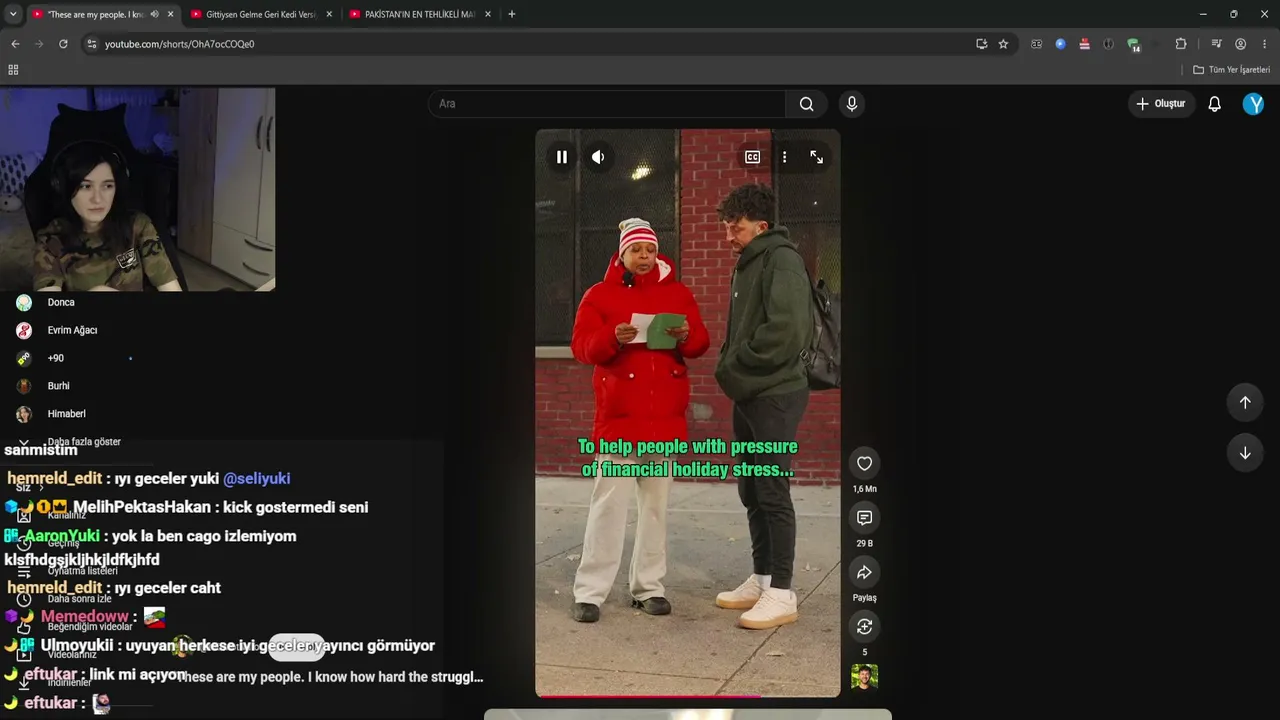Focus the Ara search field
Viewport: 1280px width, 720px height.
tap(607, 104)
